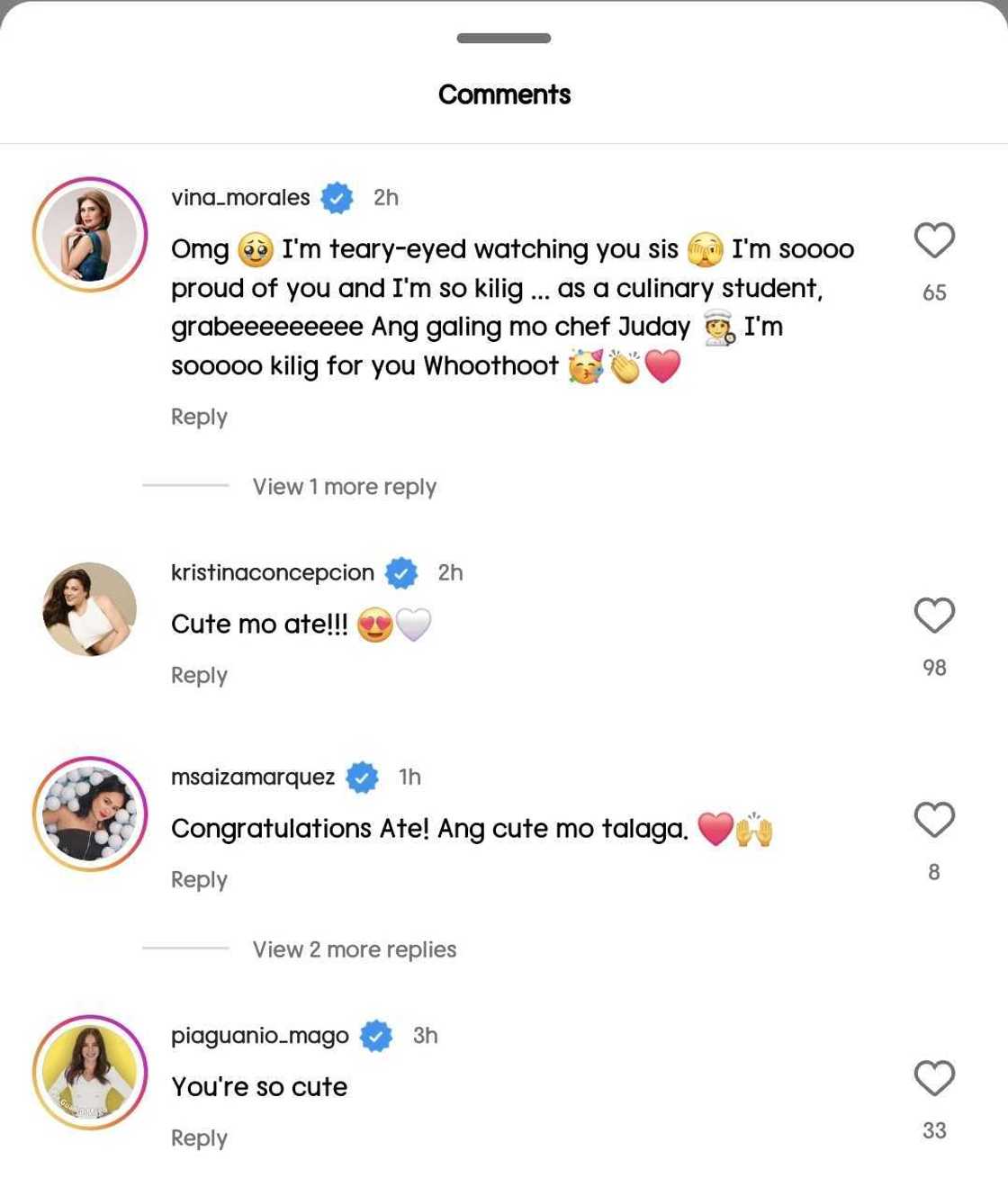The image size is (1008, 1187).
Task: Tap the heart on piaguanio_mago's comment
Action: point(933,1078)
